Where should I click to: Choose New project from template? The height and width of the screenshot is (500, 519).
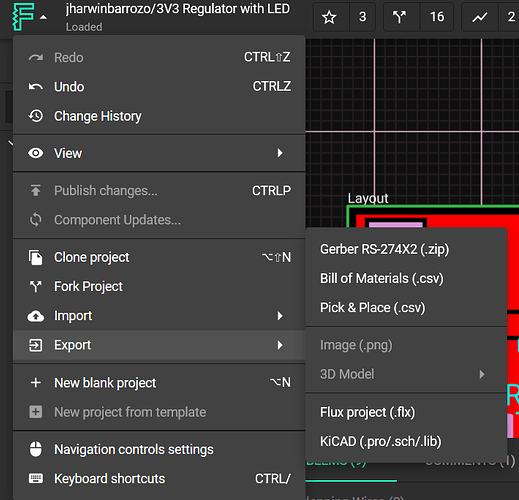click(159, 412)
